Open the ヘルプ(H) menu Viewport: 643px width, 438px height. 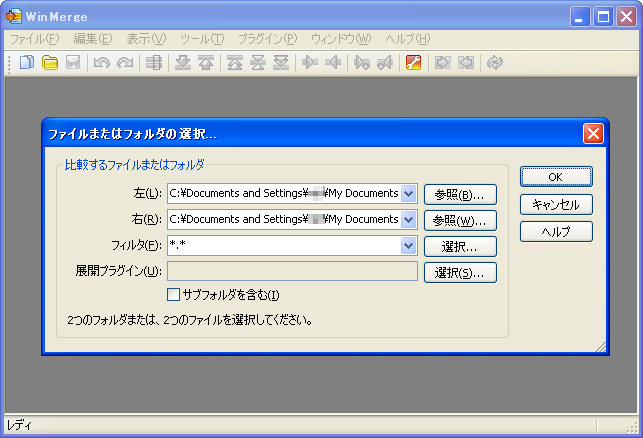[x=408, y=39]
